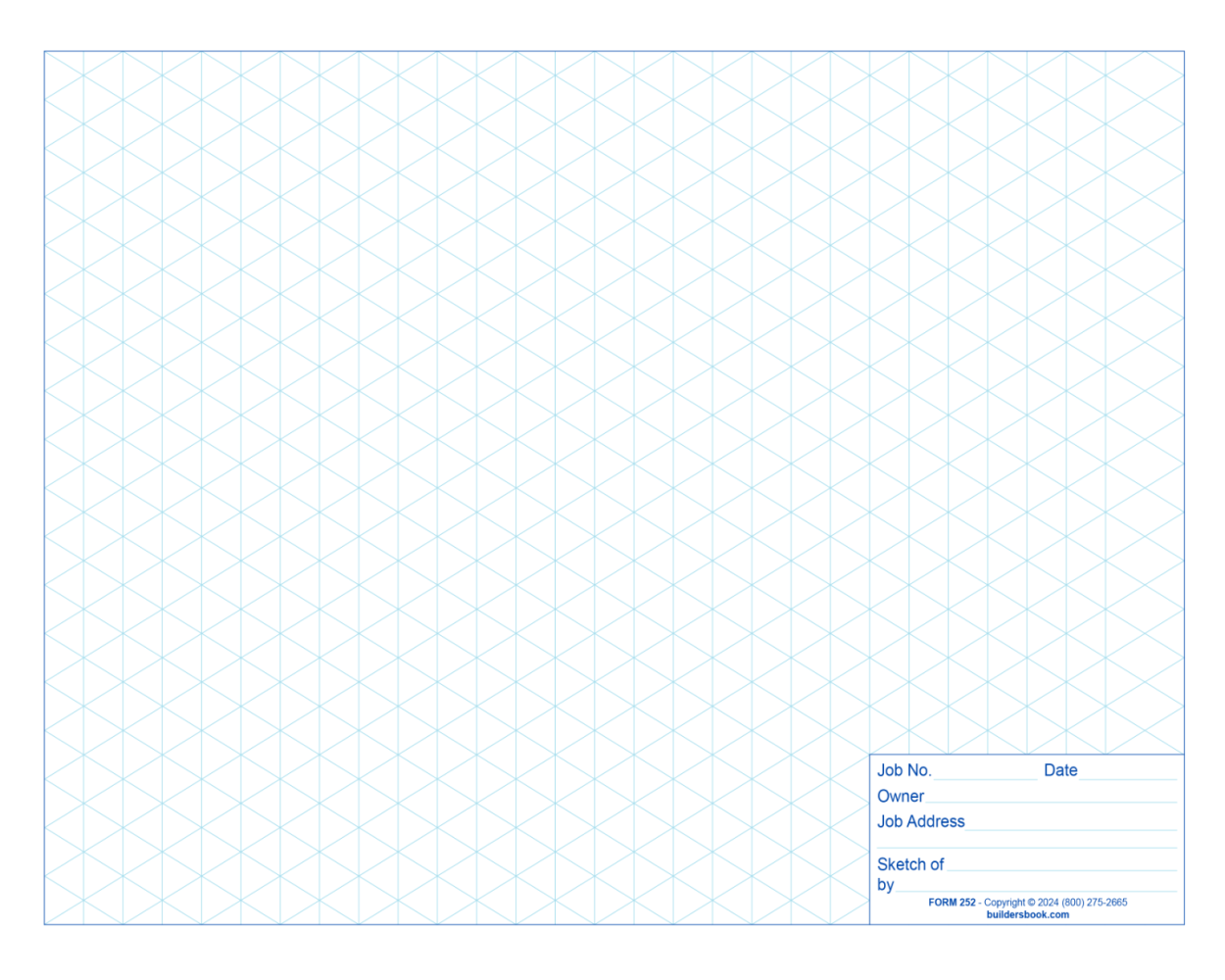Click the 'Owner' label

pos(901,796)
